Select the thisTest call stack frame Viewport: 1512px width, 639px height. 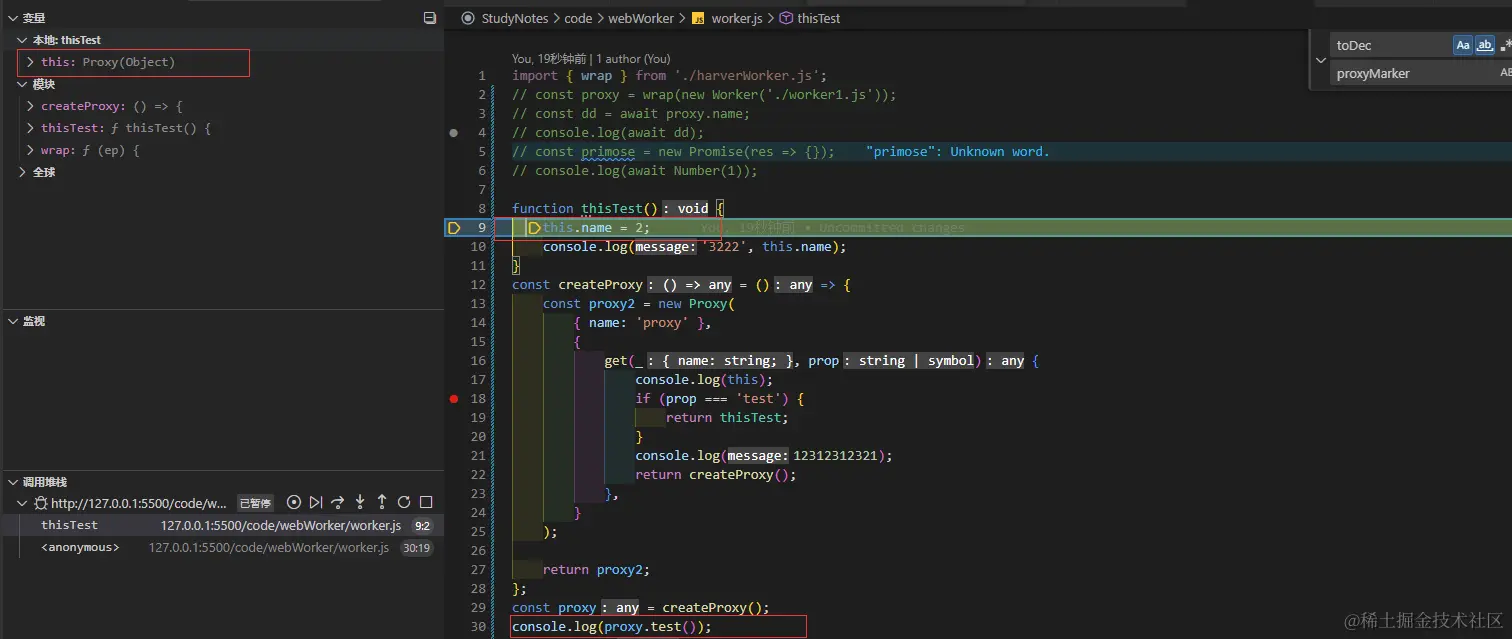point(223,525)
